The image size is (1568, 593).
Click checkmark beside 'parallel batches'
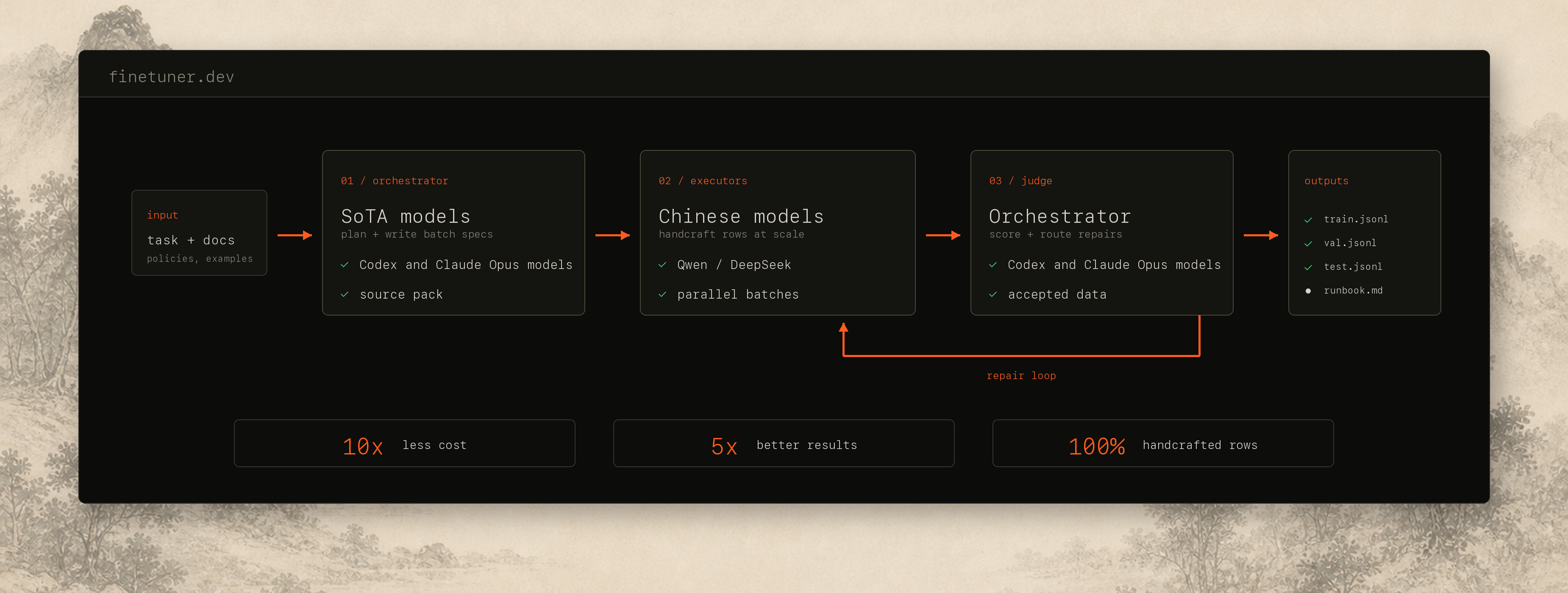(x=662, y=294)
